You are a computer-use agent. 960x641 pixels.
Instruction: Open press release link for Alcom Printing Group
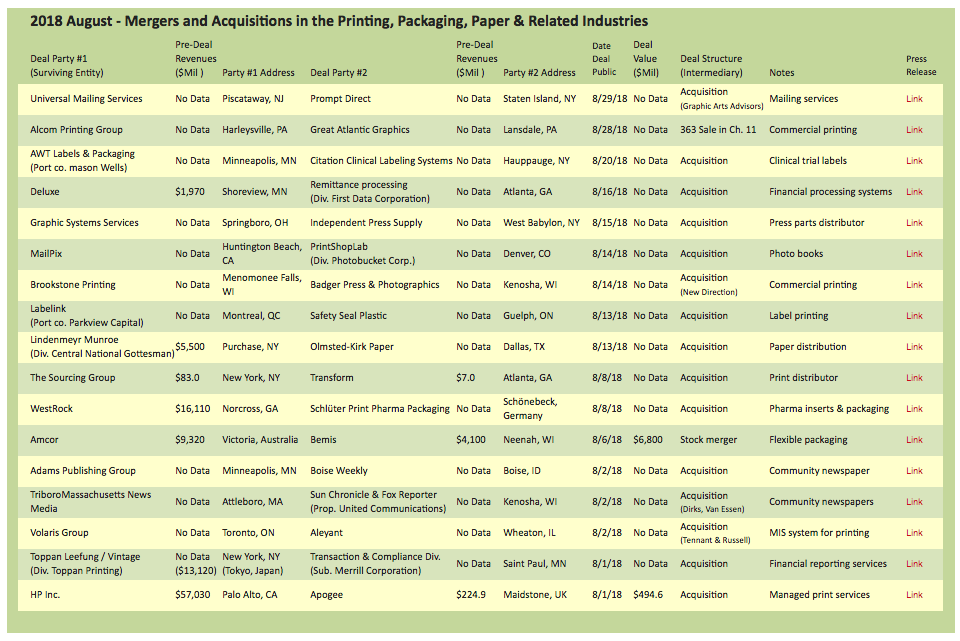coord(914,130)
